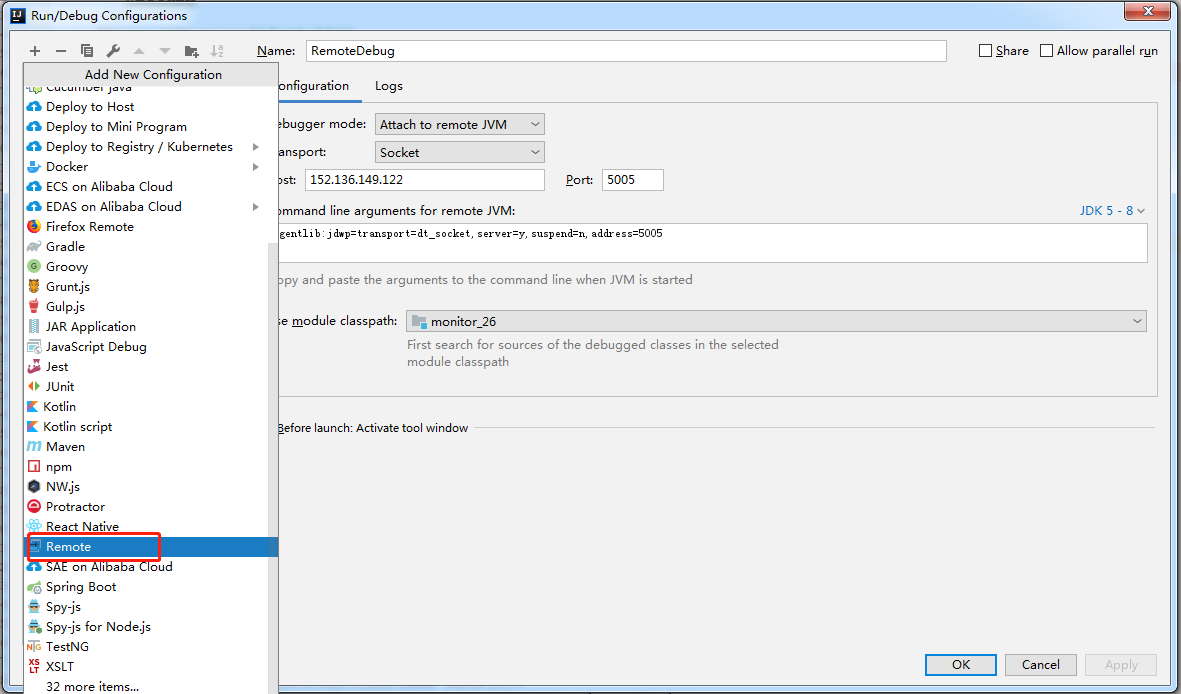1181x694 pixels.
Task: Expand the Docker submenu arrow
Action: (x=256, y=167)
